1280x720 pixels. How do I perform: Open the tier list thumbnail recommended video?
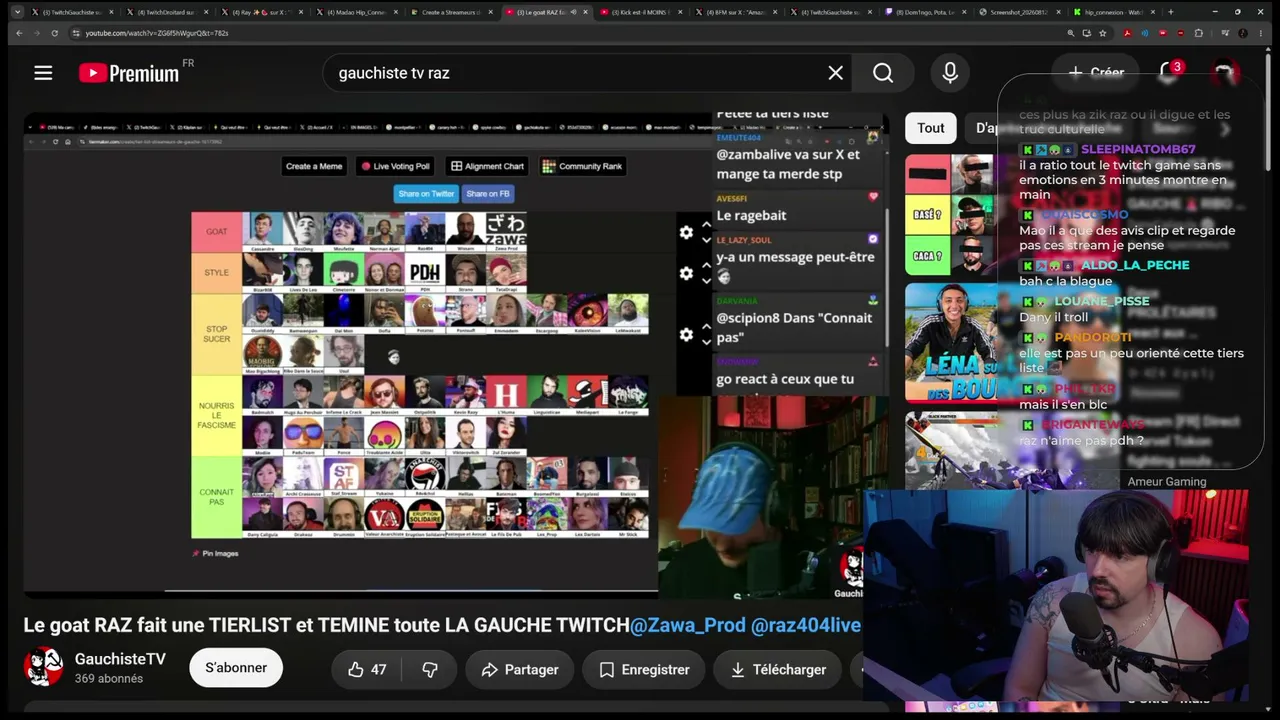pyautogui.click(x=950, y=215)
